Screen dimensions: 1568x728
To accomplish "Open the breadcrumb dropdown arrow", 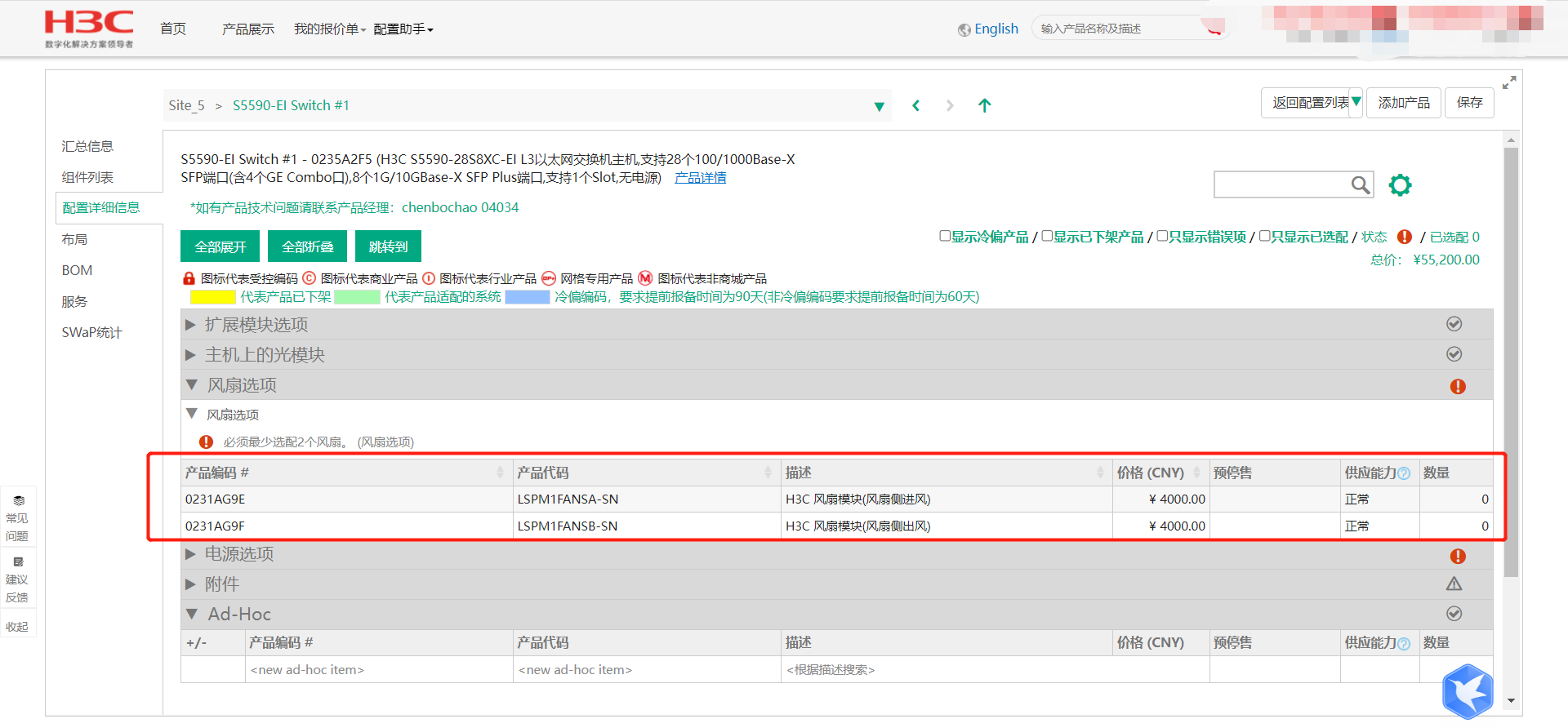I will [x=880, y=106].
